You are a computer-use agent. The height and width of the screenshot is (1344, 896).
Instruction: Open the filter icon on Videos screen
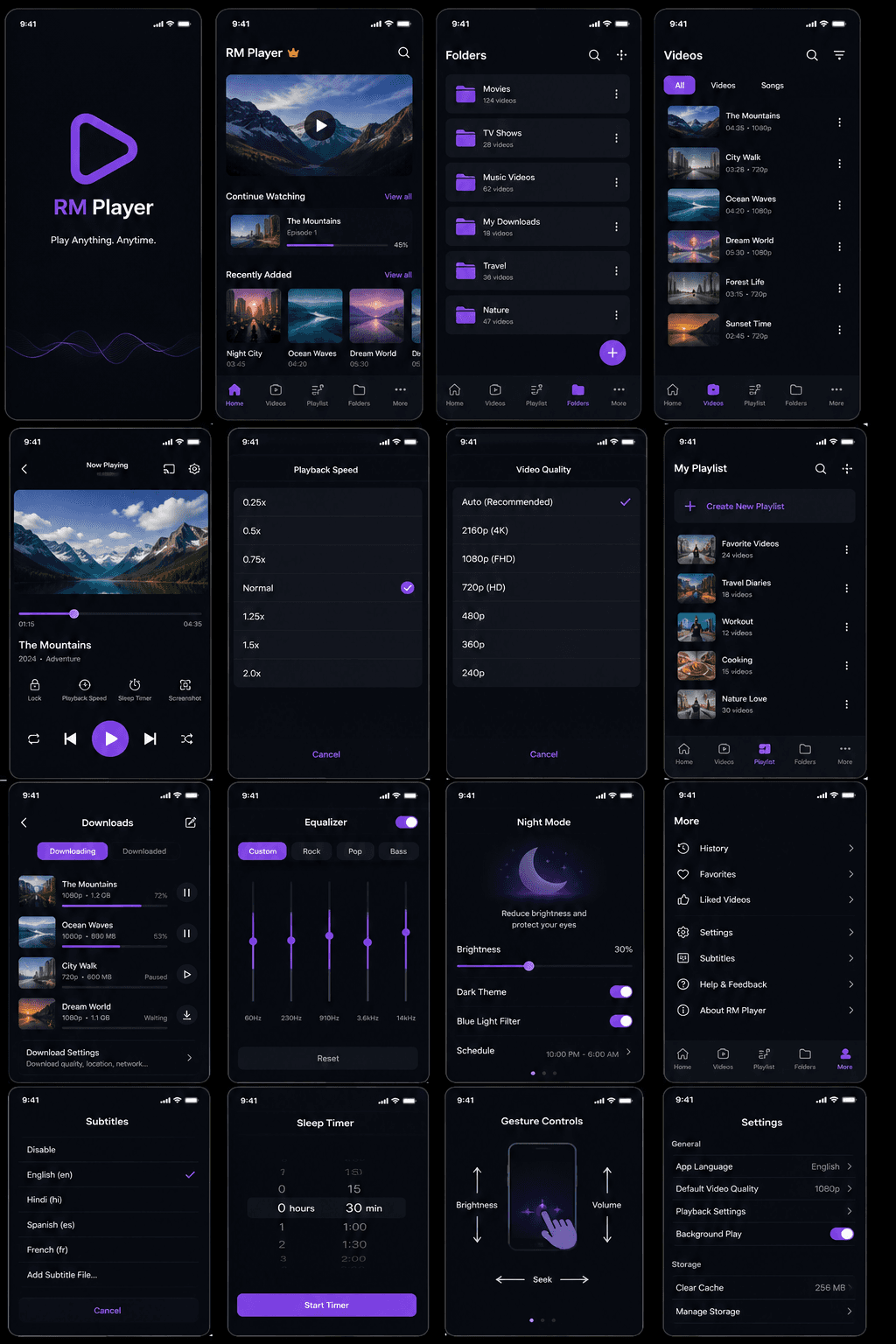pyautogui.click(x=839, y=55)
